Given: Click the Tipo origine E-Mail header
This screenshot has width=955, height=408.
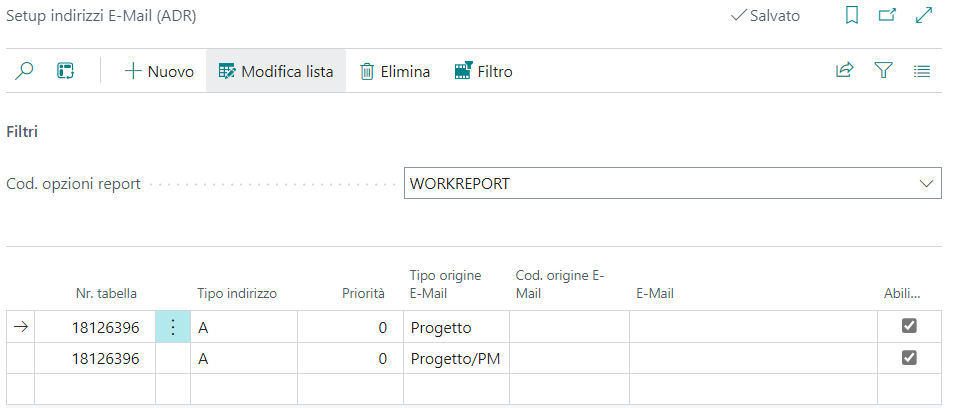Looking at the screenshot, I should click(446, 284).
